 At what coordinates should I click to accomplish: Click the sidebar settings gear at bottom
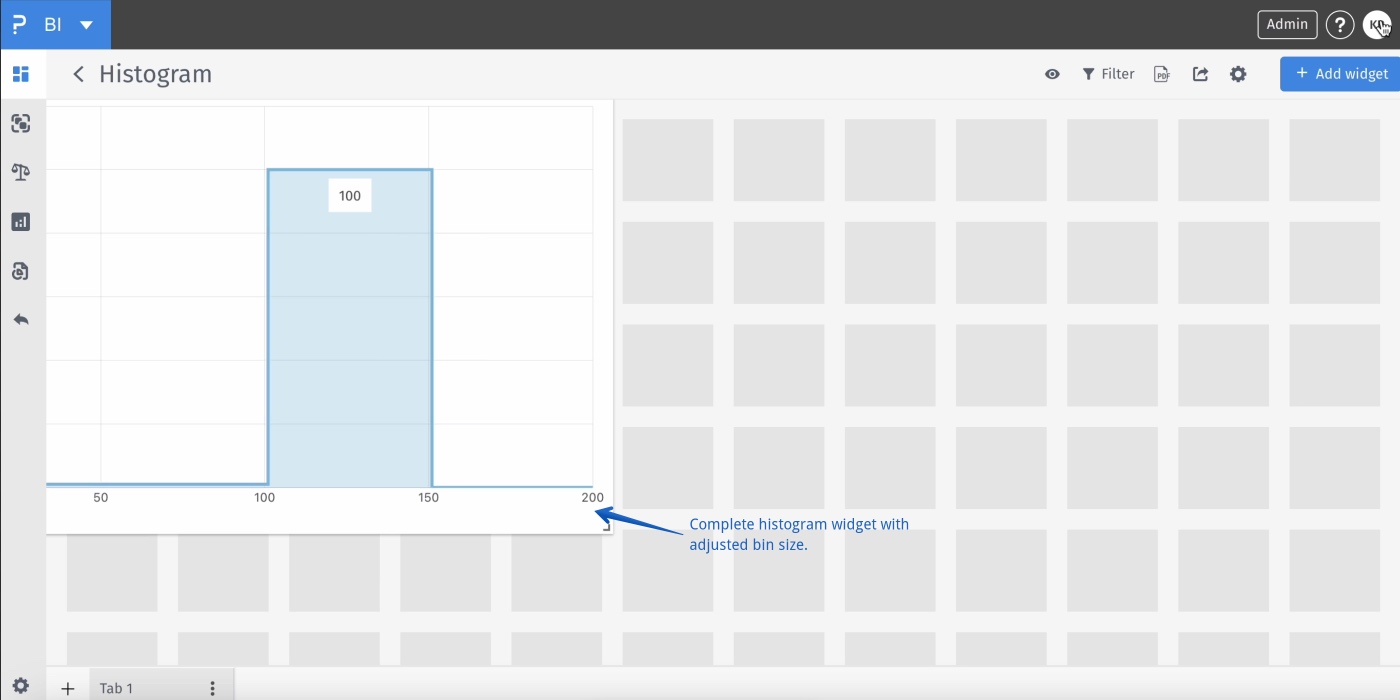(x=21, y=687)
